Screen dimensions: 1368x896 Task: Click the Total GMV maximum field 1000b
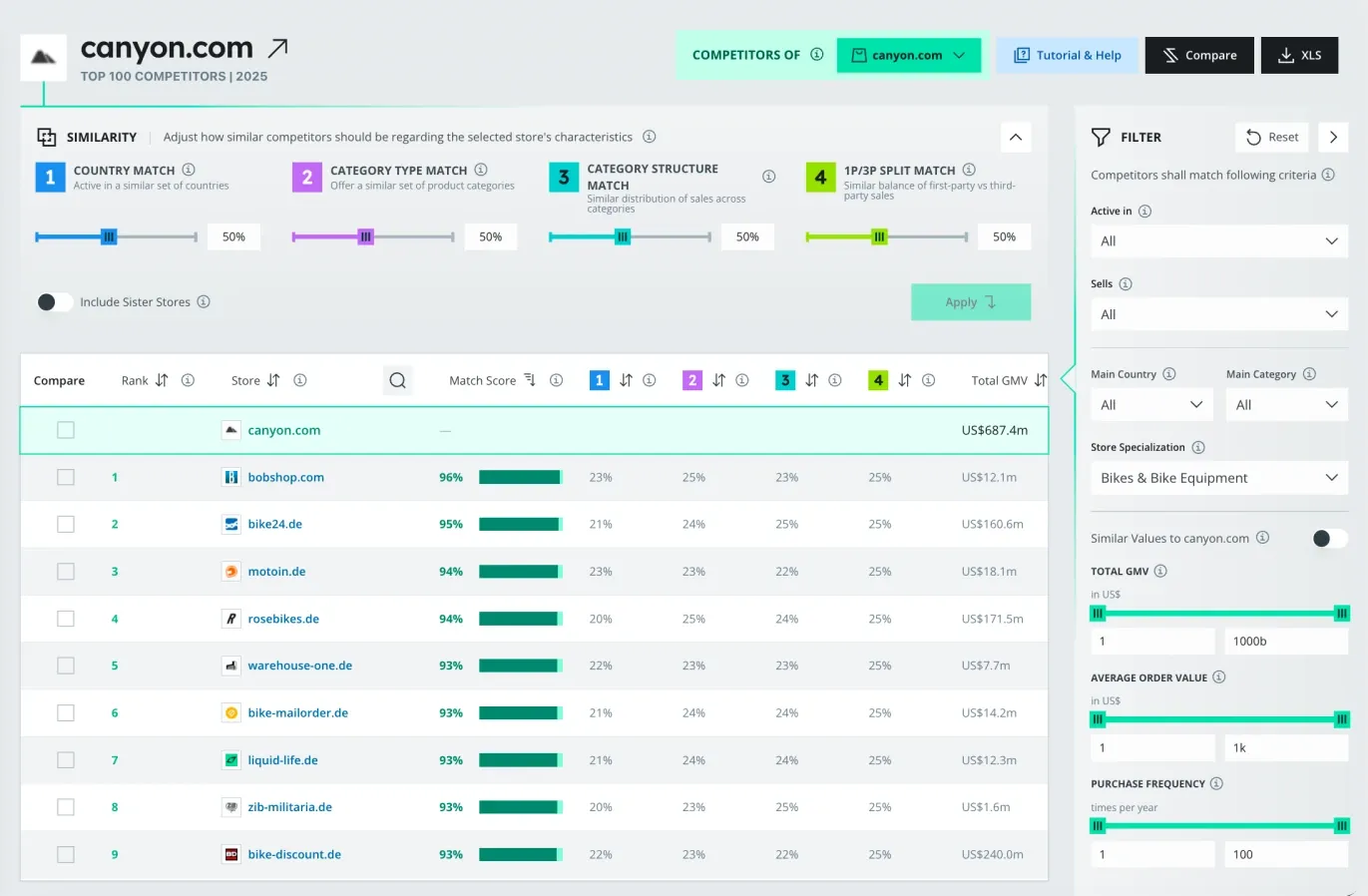[x=1286, y=641]
